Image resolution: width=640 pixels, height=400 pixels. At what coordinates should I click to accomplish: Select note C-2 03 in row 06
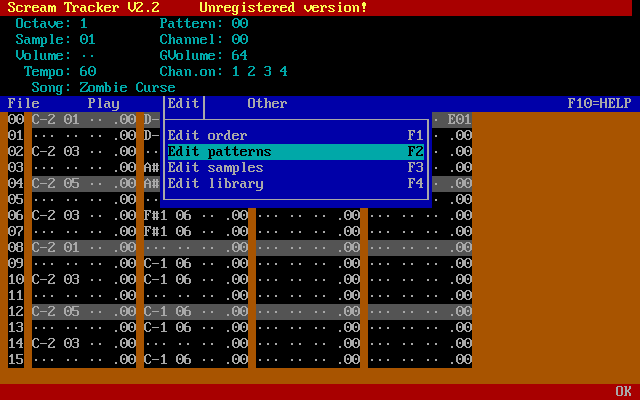coord(56,216)
